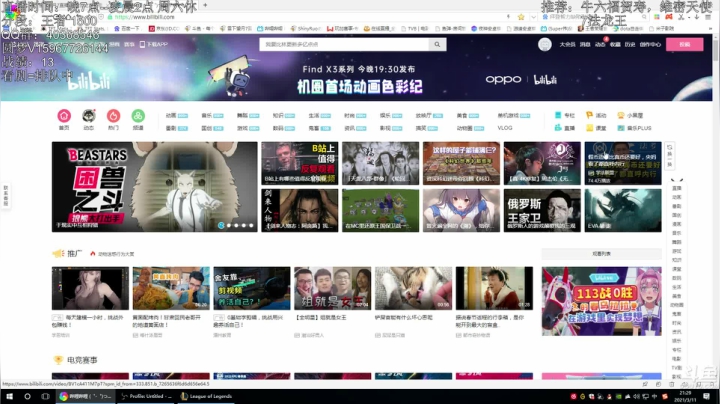The height and width of the screenshot is (404, 720).
Task: Click the ShinyRuo bookmark
Action: 306,28
